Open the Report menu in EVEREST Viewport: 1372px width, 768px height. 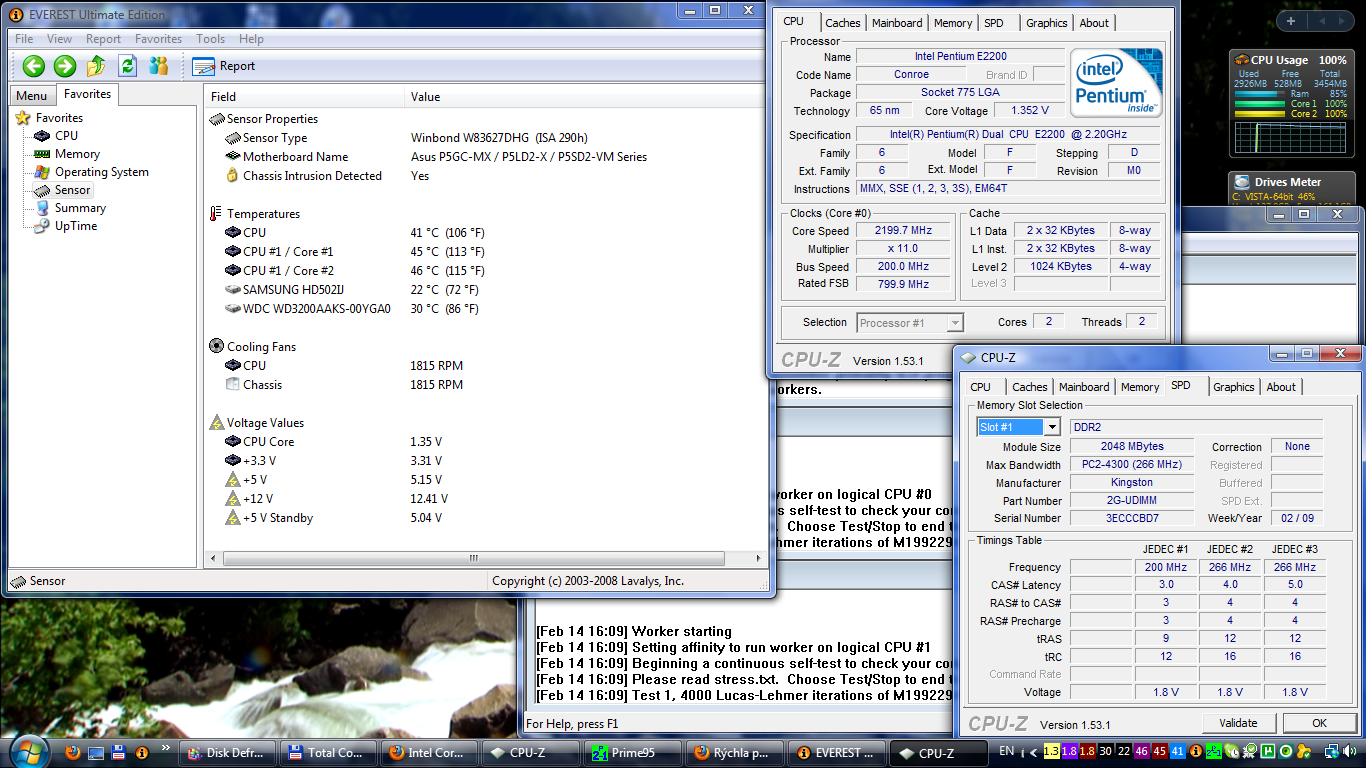pyautogui.click(x=103, y=39)
